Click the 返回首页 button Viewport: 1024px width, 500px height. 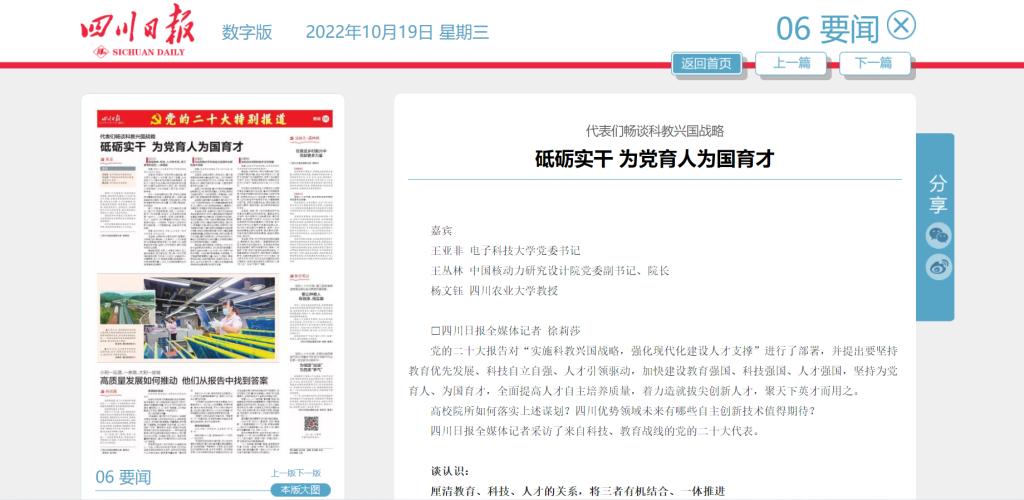pos(706,63)
